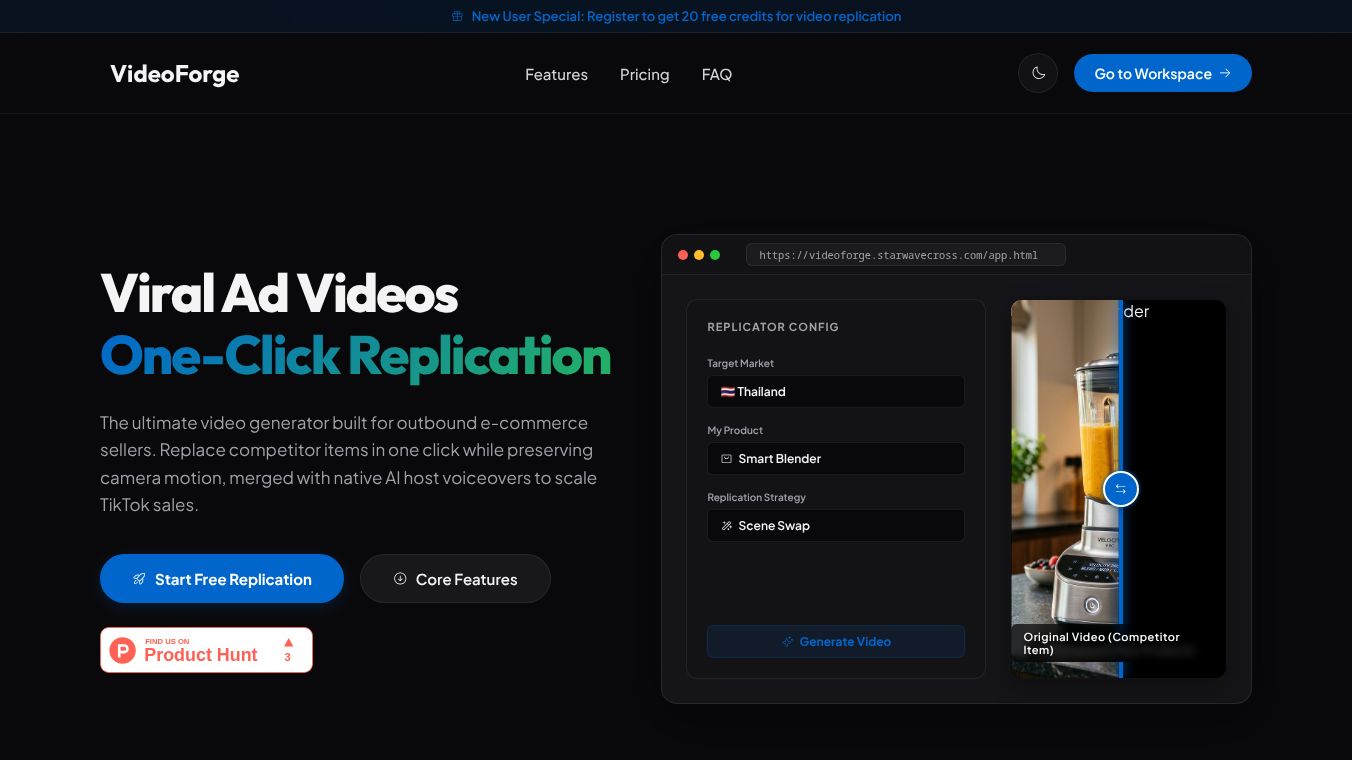Click the yellow window dot in mock browser

(x=699, y=255)
